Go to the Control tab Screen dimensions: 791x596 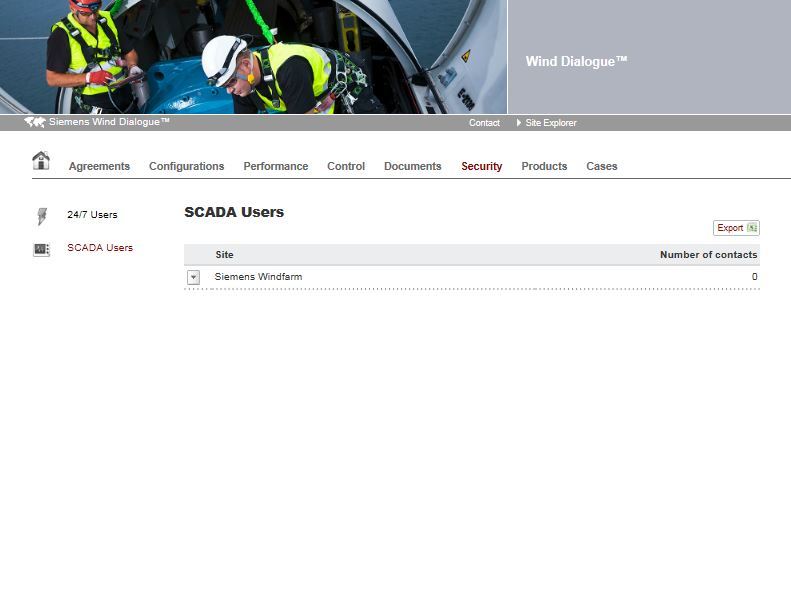tap(346, 166)
